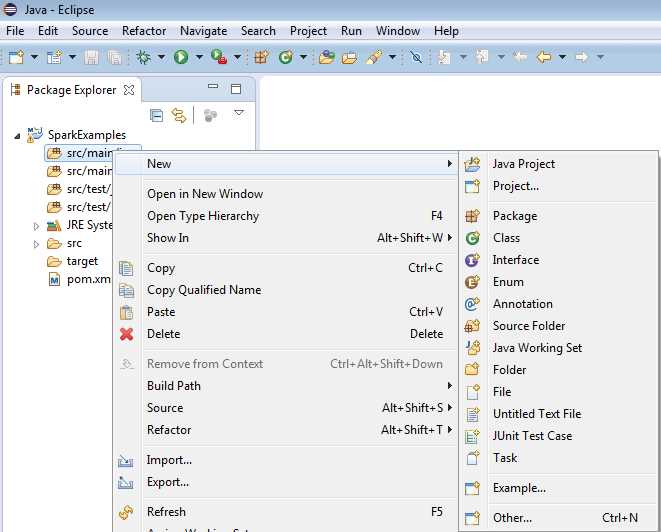Select Source Folder in New submenu

[x=559, y=326]
